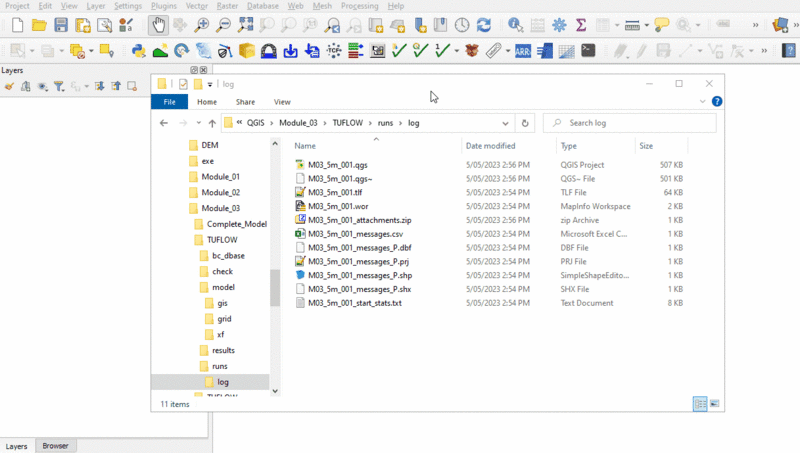Open recent locations dropdown beside forward arrow
800x453 pixels.
click(198, 123)
